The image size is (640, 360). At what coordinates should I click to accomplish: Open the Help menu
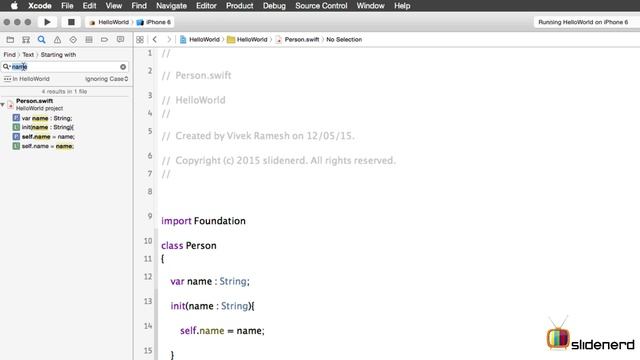402,6
